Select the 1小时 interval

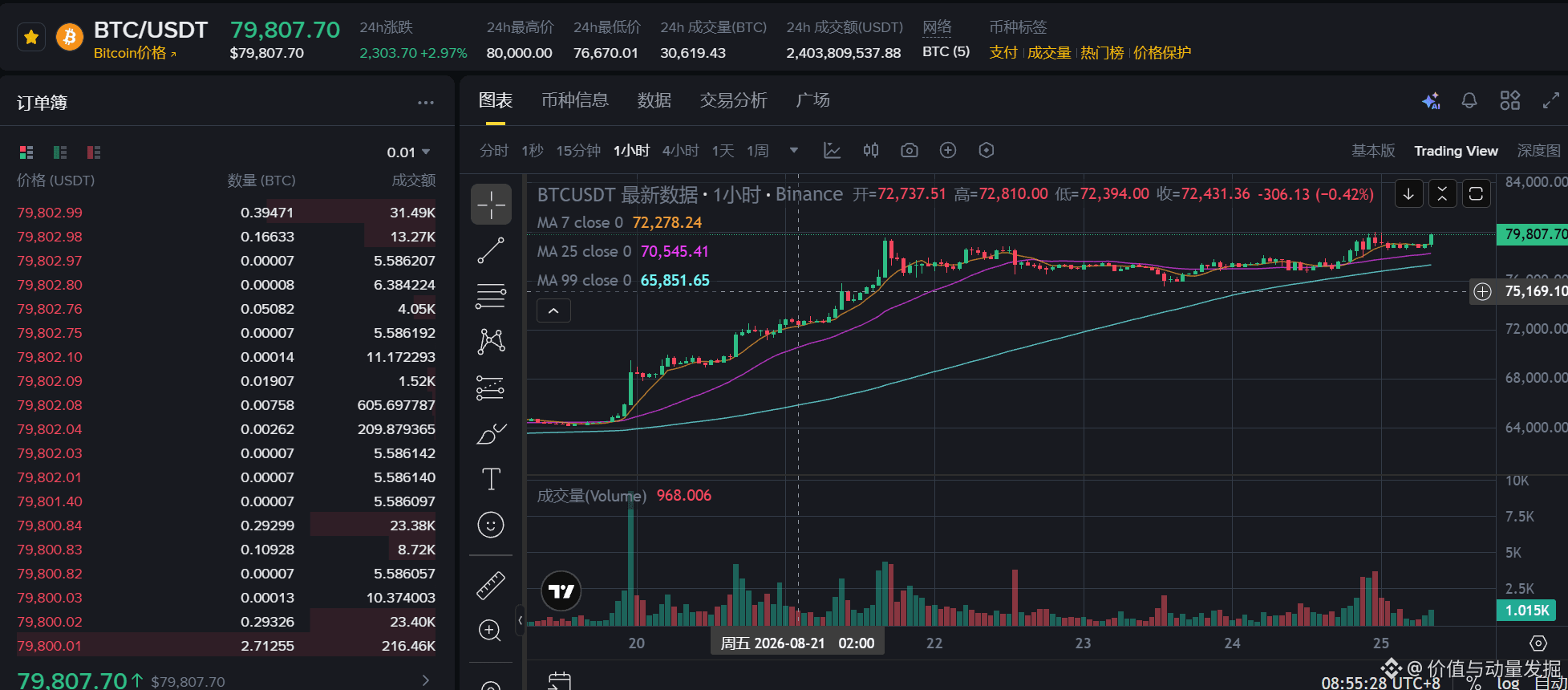click(x=631, y=151)
